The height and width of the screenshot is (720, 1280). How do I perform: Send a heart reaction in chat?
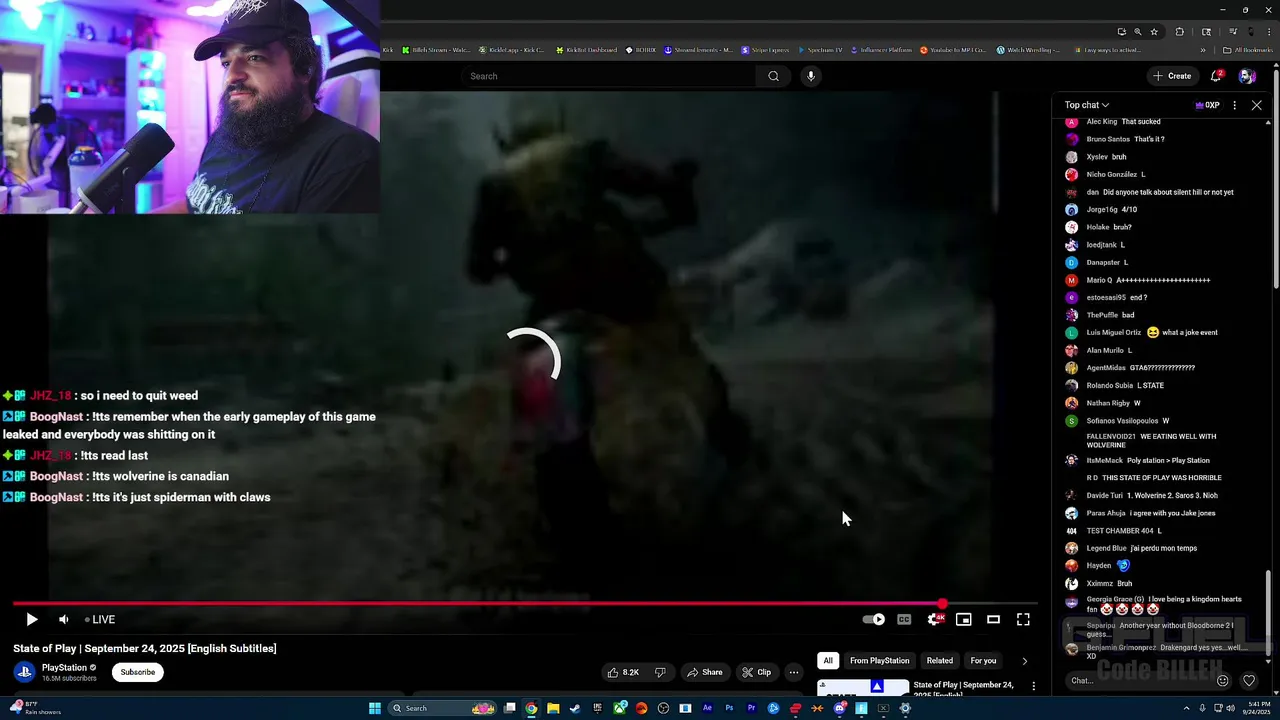pos(1249,681)
